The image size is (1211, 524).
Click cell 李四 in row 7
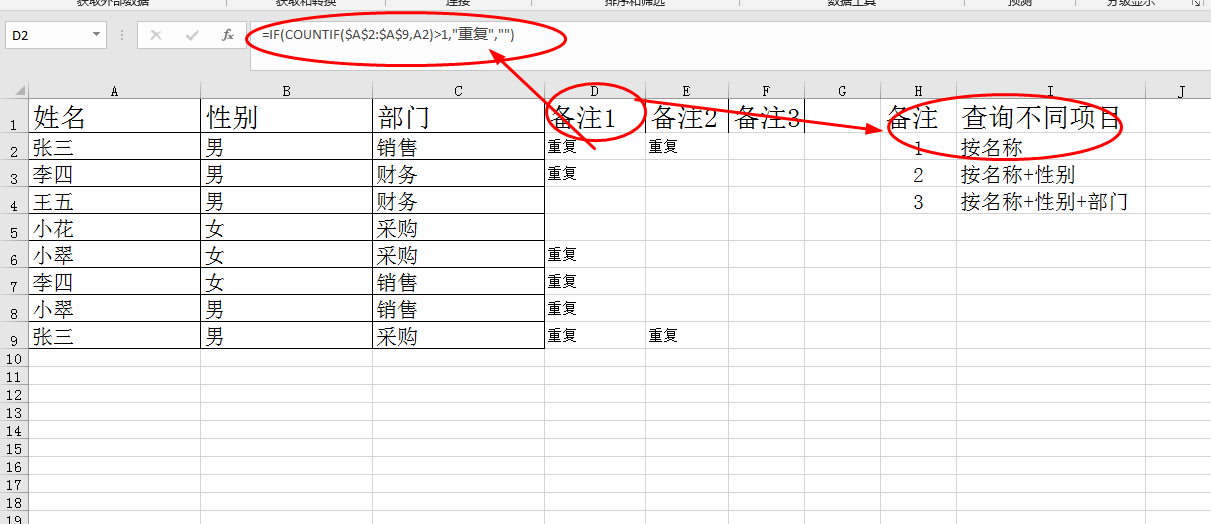pyautogui.click(x=114, y=282)
